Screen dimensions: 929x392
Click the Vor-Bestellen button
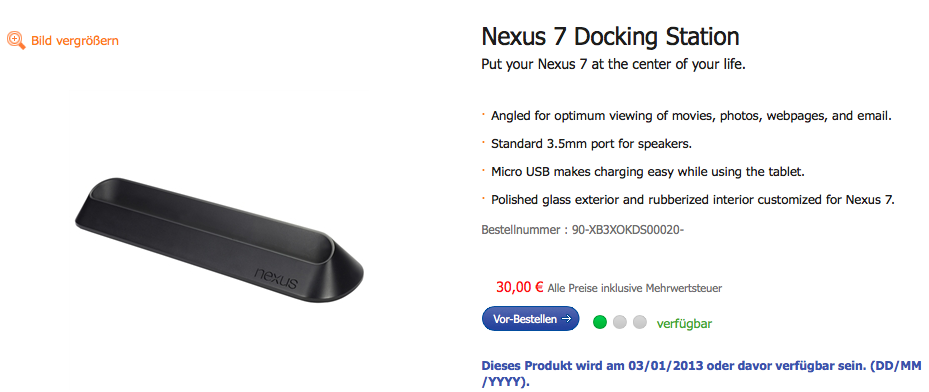pos(530,319)
